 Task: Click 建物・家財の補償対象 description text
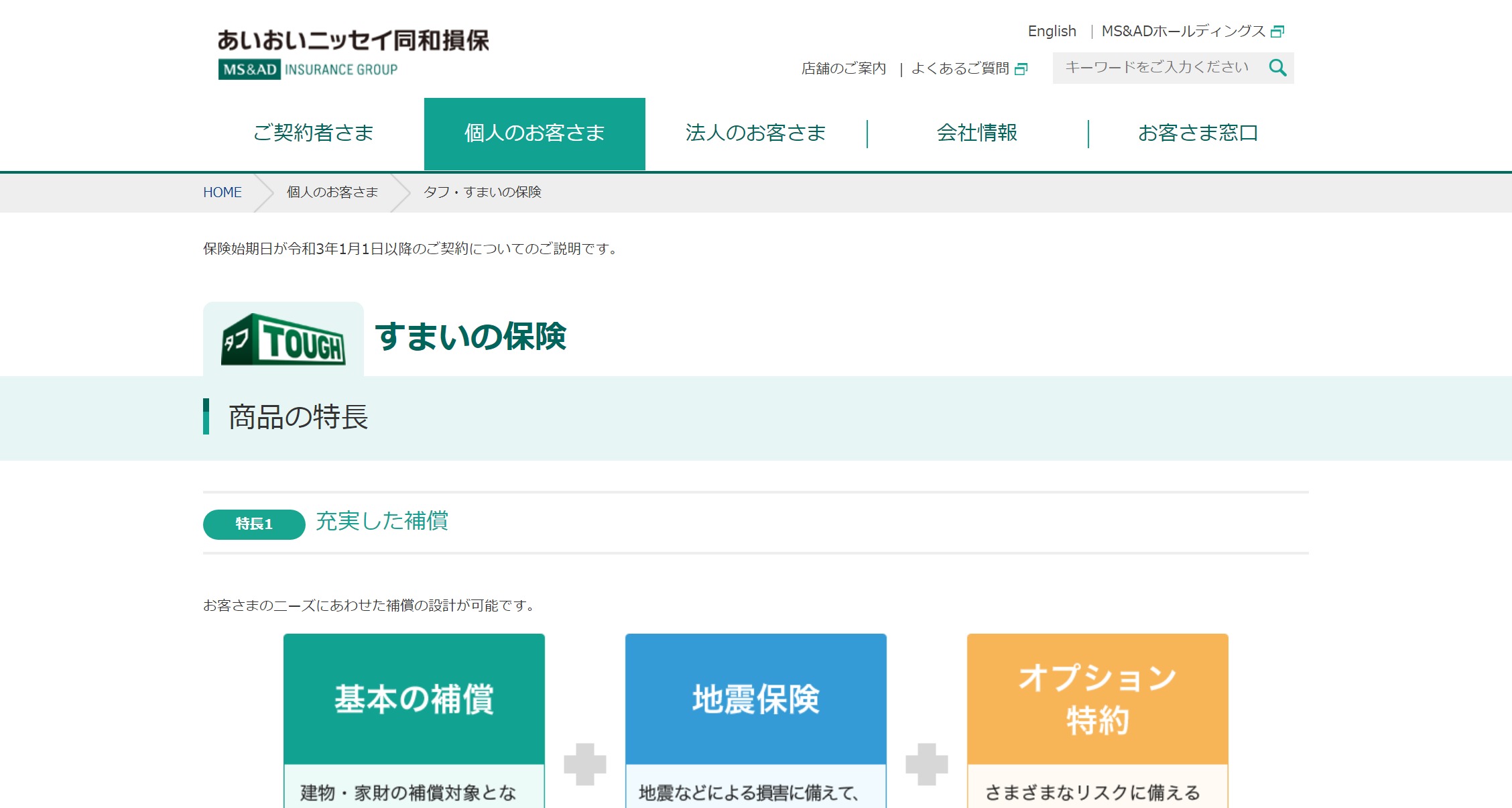(x=408, y=793)
